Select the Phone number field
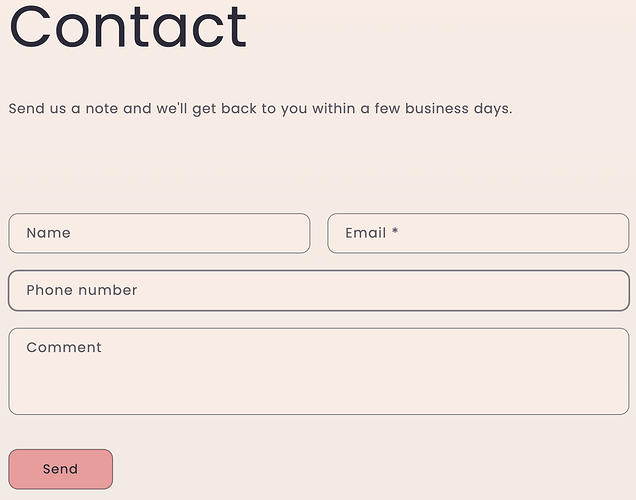 (x=318, y=290)
